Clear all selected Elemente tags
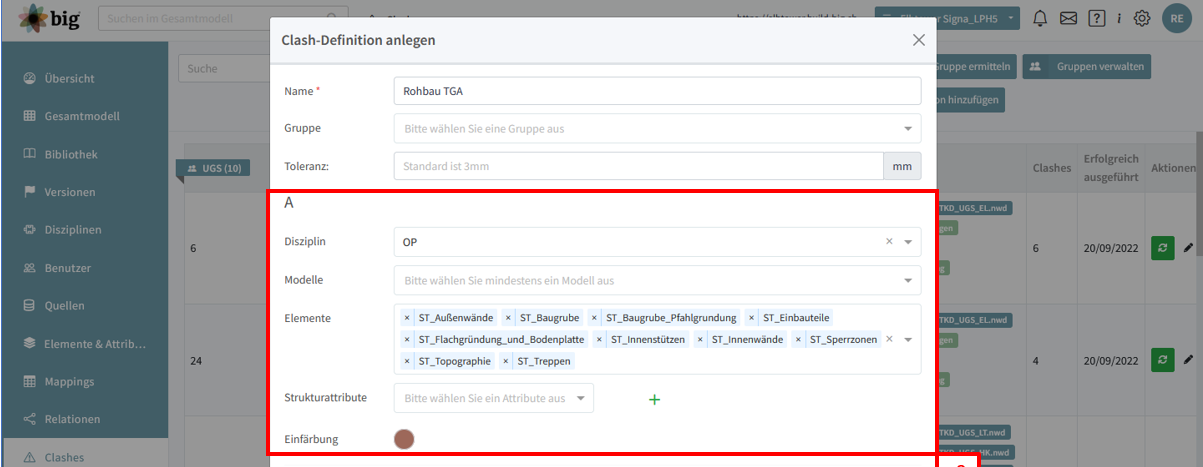 (x=889, y=339)
